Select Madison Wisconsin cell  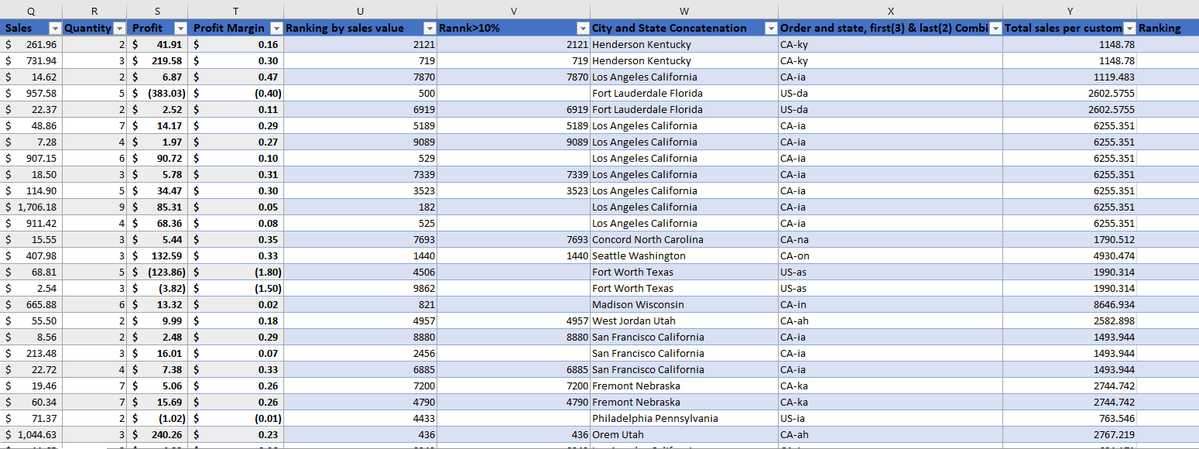point(684,304)
